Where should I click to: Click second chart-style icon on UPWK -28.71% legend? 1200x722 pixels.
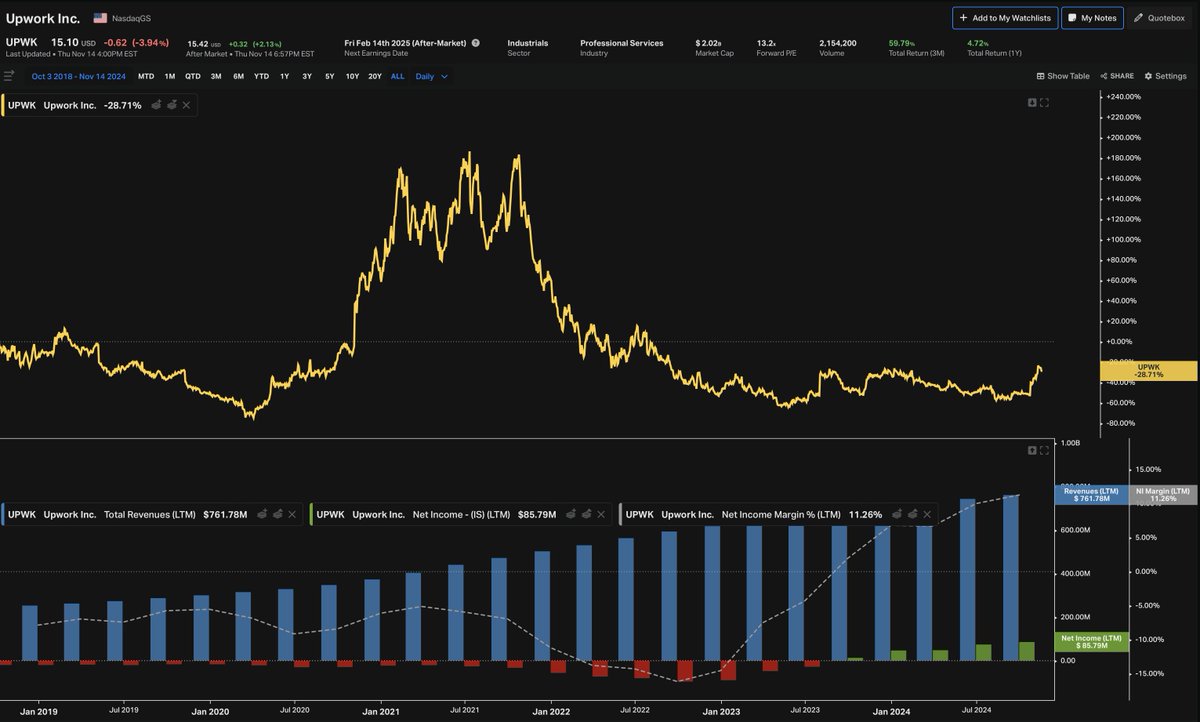pos(172,104)
